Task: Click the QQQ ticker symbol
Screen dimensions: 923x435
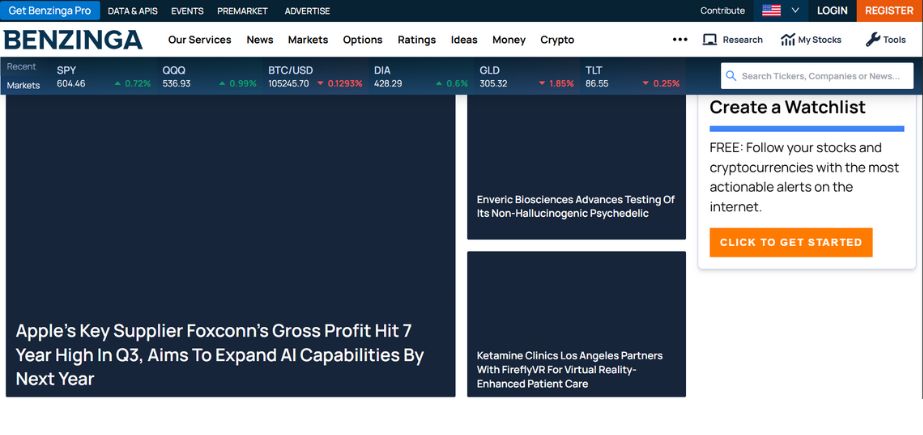Action: point(174,70)
